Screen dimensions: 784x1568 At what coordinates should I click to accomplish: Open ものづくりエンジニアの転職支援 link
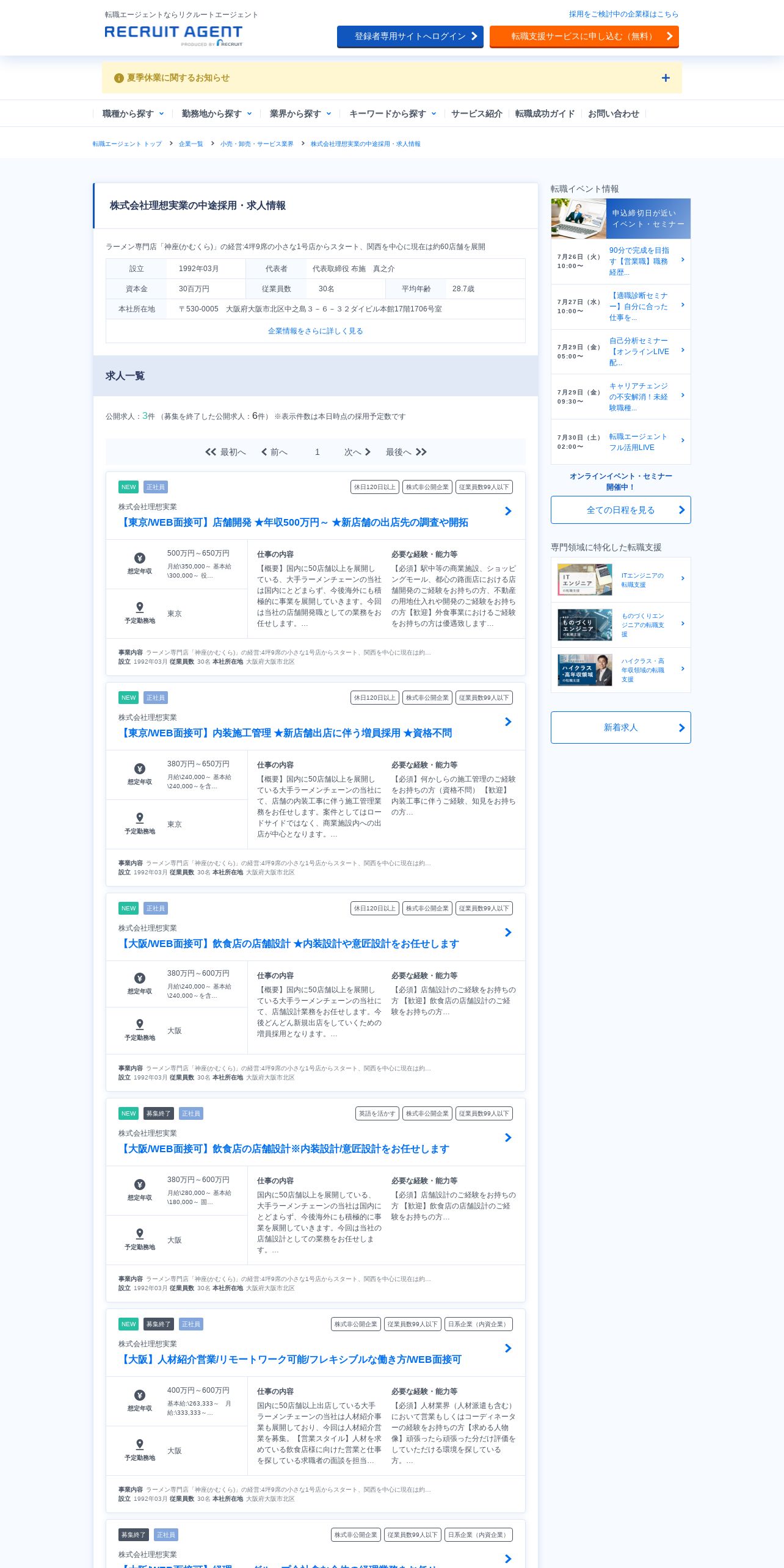[643, 625]
